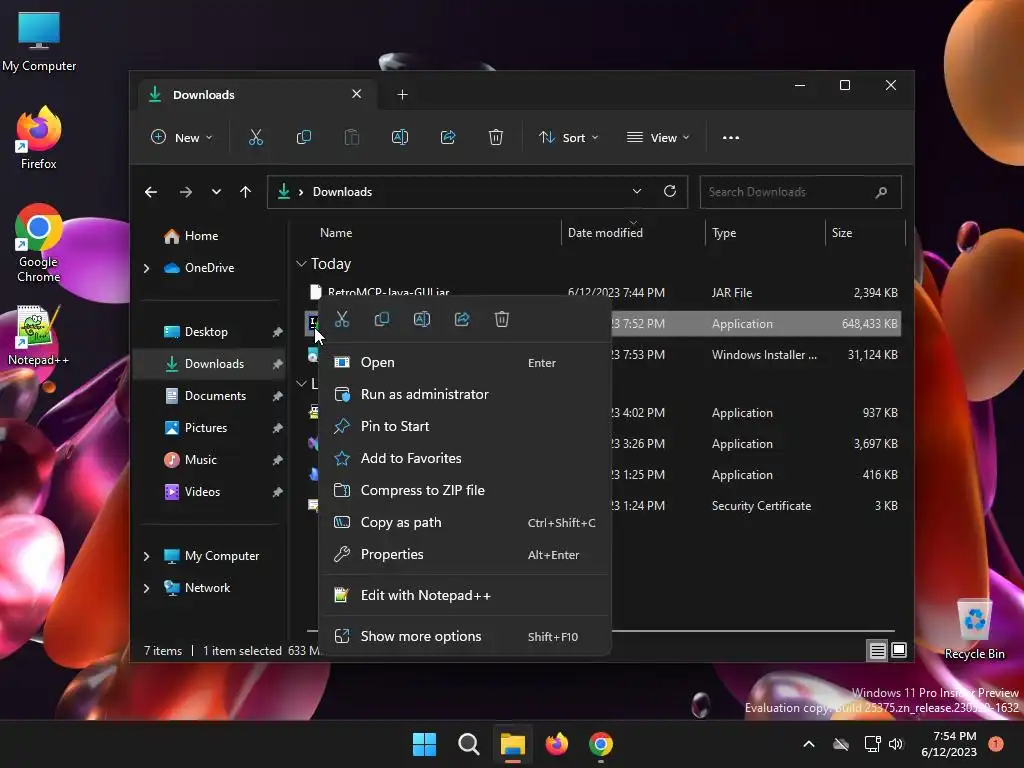This screenshot has height=768, width=1024.
Task: Expand the address bar history dropdown
Action: [637, 191]
